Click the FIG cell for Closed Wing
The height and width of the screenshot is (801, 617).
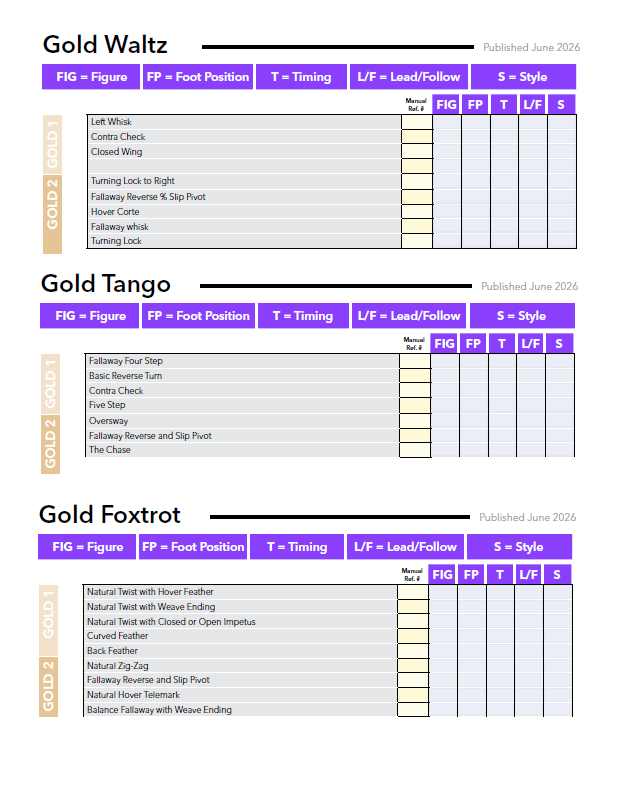447,152
